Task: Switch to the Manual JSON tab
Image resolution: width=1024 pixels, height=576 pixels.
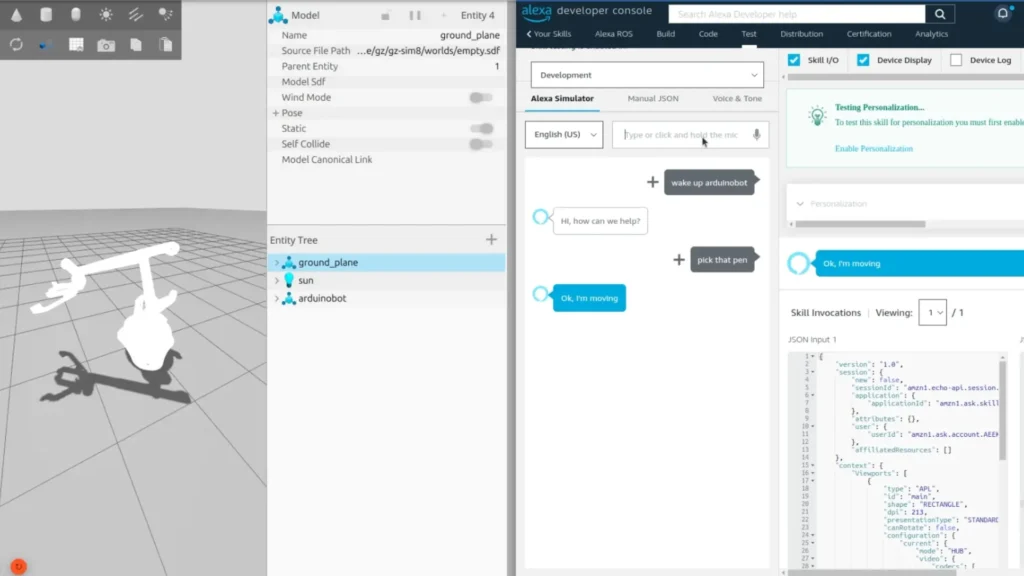Action: click(x=652, y=99)
